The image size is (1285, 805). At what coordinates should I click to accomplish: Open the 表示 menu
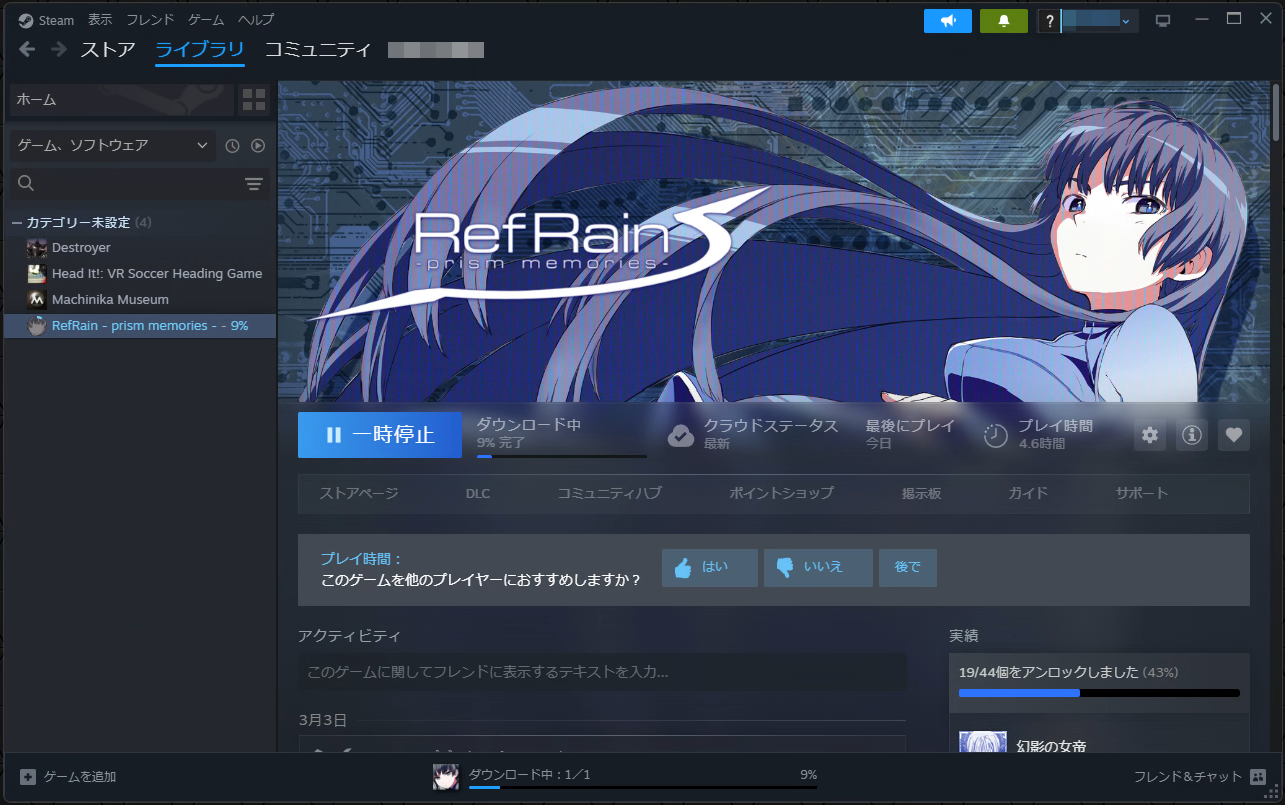pos(99,19)
